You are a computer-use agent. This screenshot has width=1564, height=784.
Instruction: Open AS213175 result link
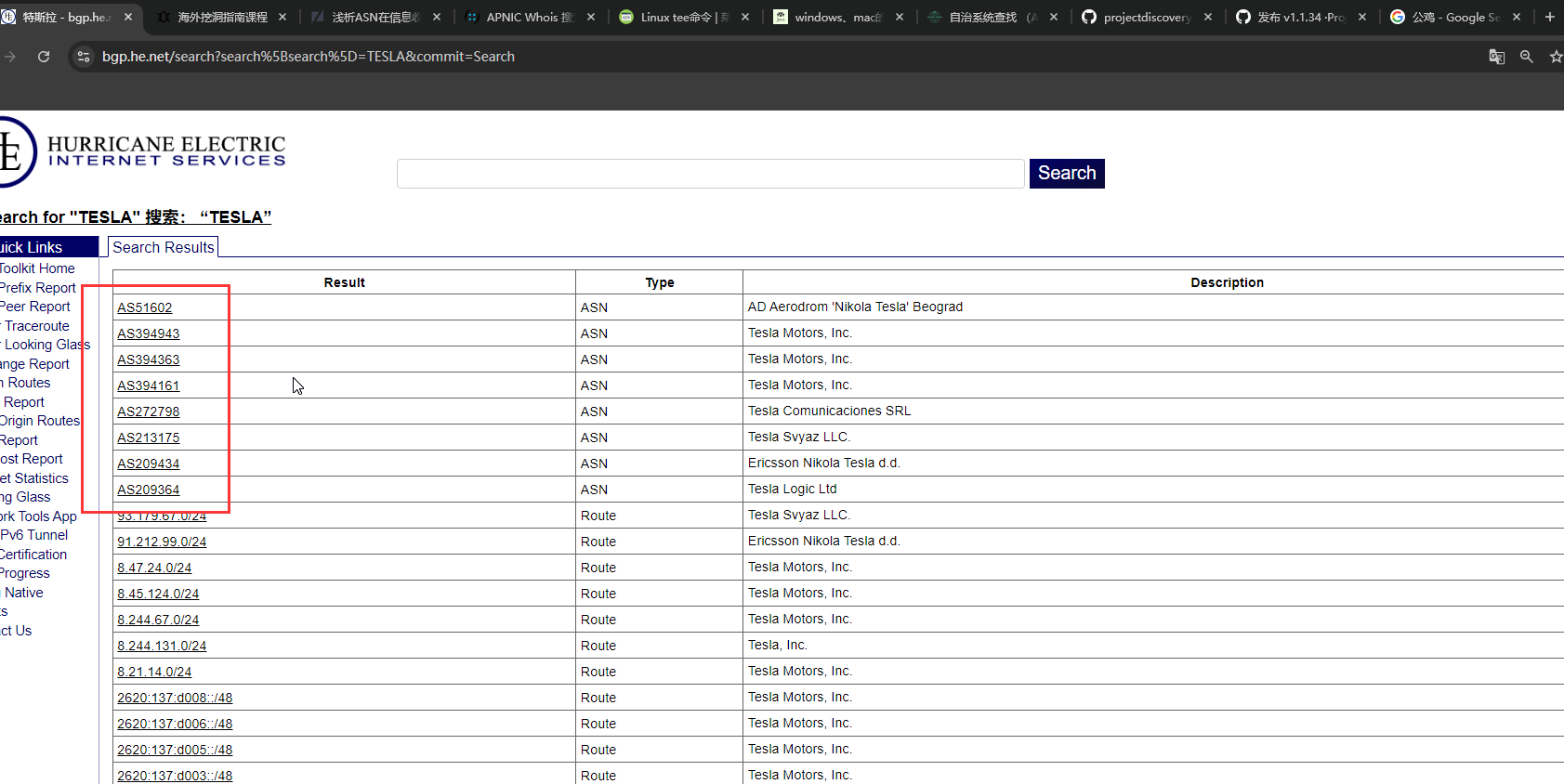[x=149, y=438]
